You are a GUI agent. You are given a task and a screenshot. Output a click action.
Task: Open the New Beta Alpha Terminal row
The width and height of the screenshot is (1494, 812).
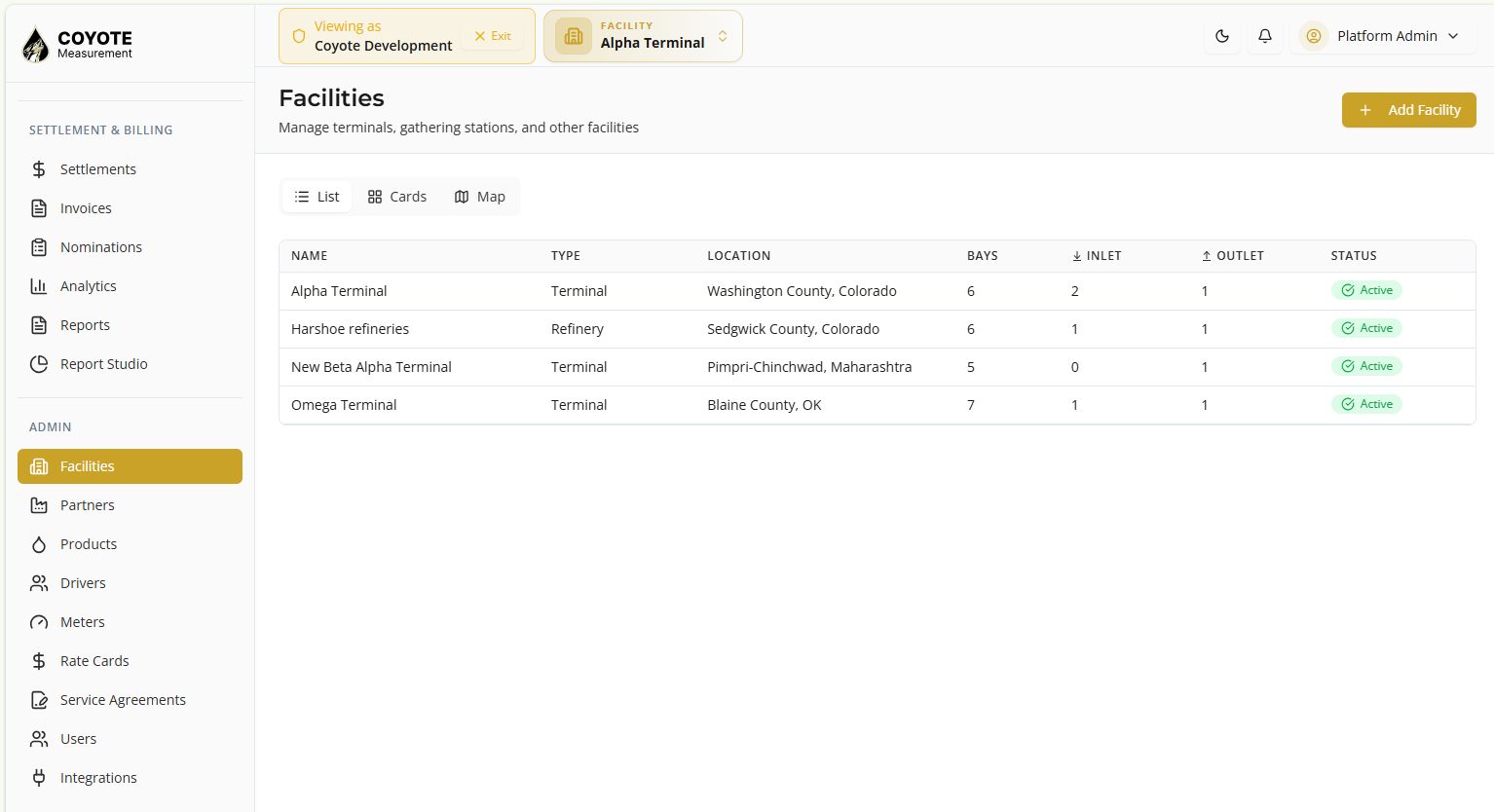point(877,367)
